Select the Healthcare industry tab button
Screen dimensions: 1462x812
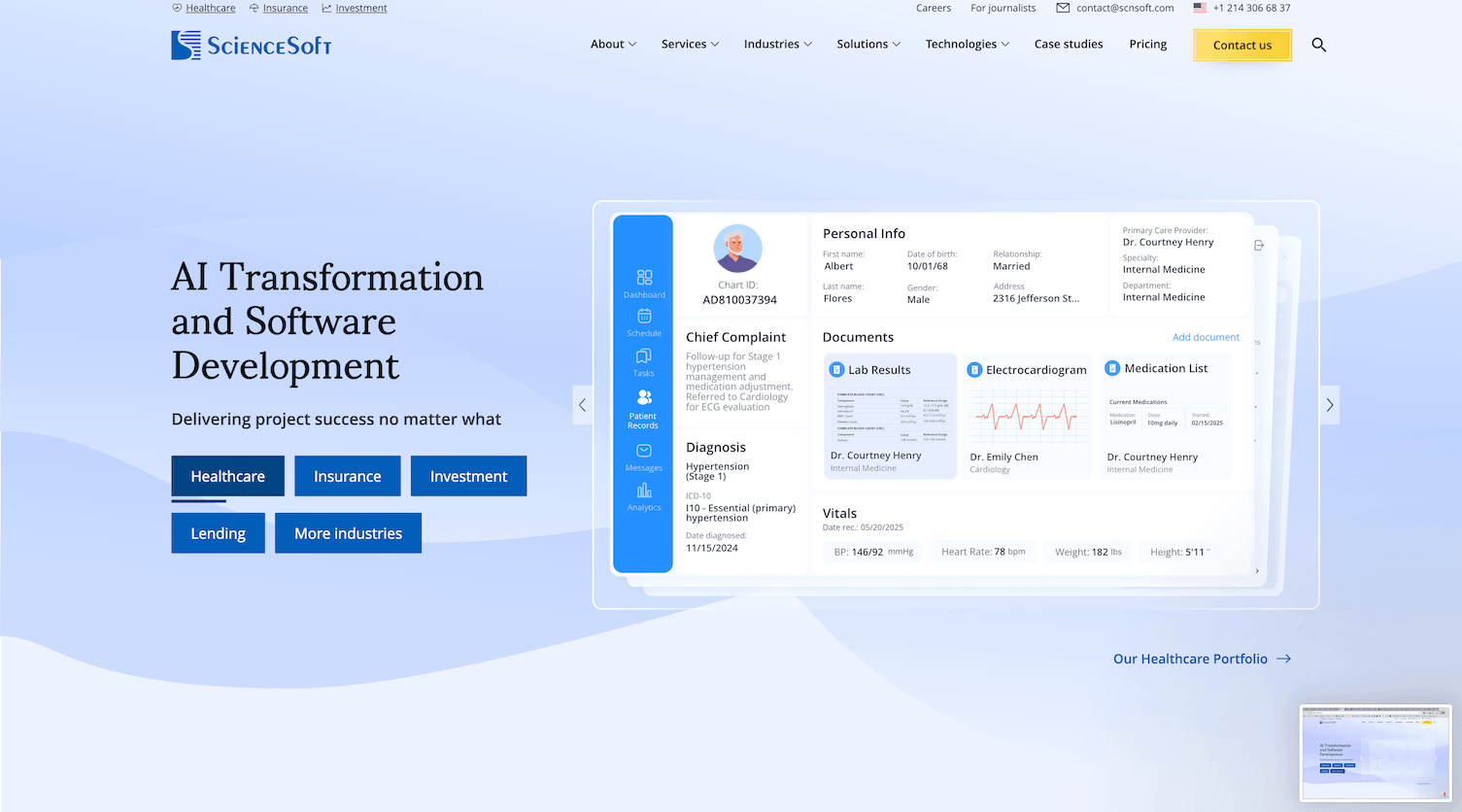tap(228, 476)
